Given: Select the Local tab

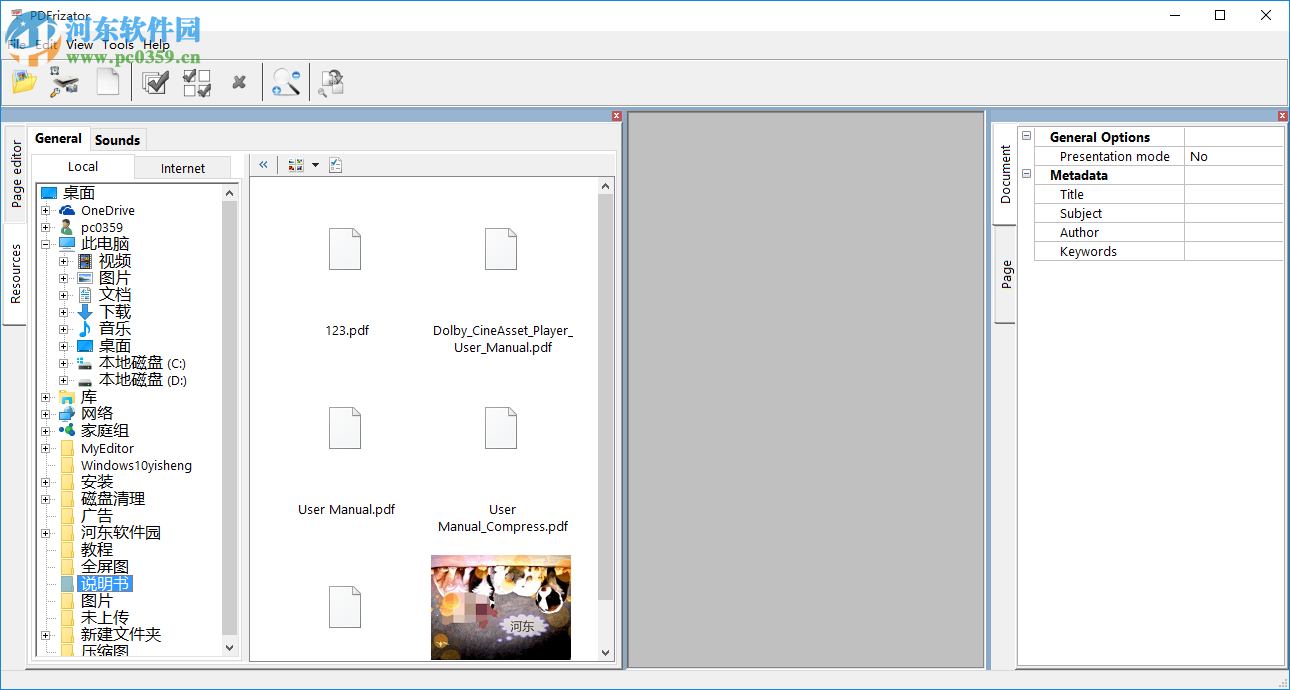Looking at the screenshot, I should 83,167.
